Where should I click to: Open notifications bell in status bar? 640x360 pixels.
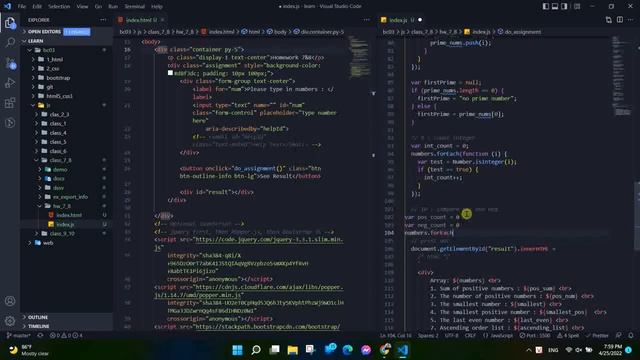point(631,336)
